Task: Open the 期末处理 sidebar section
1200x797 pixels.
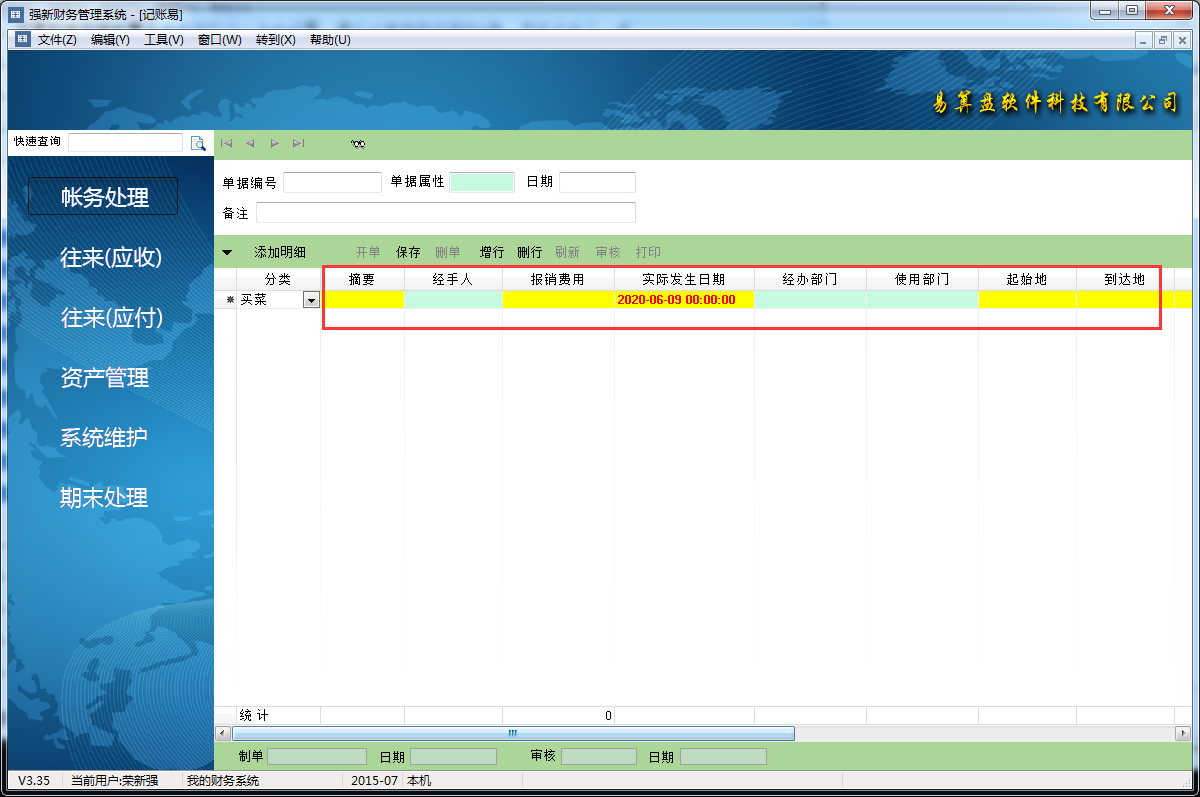Action: 104,497
